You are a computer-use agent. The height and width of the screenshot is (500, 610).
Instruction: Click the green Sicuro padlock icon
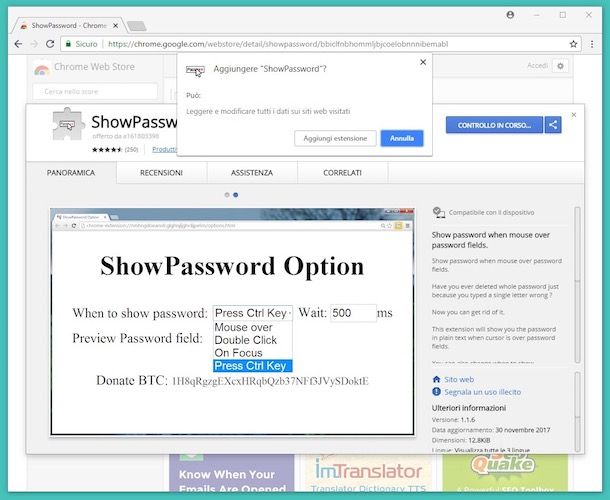[x=68, y=44]
